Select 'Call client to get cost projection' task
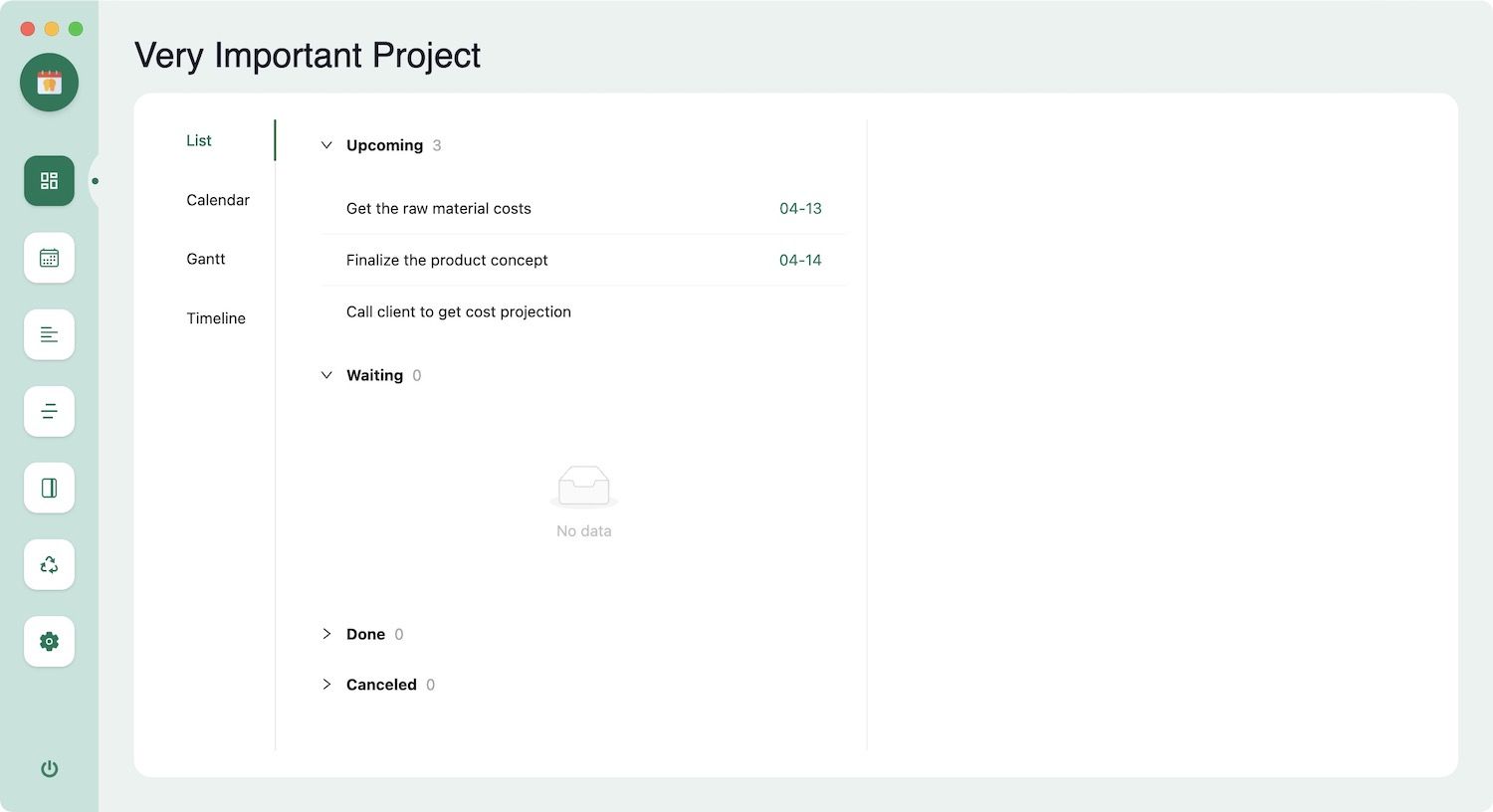The height and width of the screenshot is (812, 1493). 459,312
